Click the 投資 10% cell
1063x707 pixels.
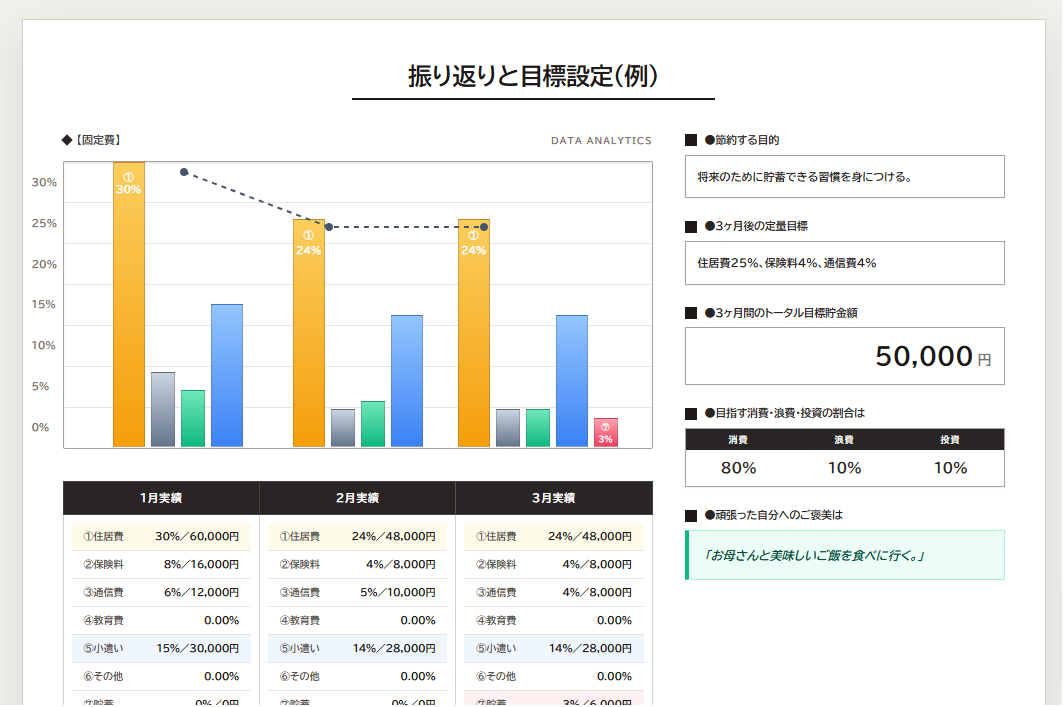pyautogui.click(x=950, y=467)
